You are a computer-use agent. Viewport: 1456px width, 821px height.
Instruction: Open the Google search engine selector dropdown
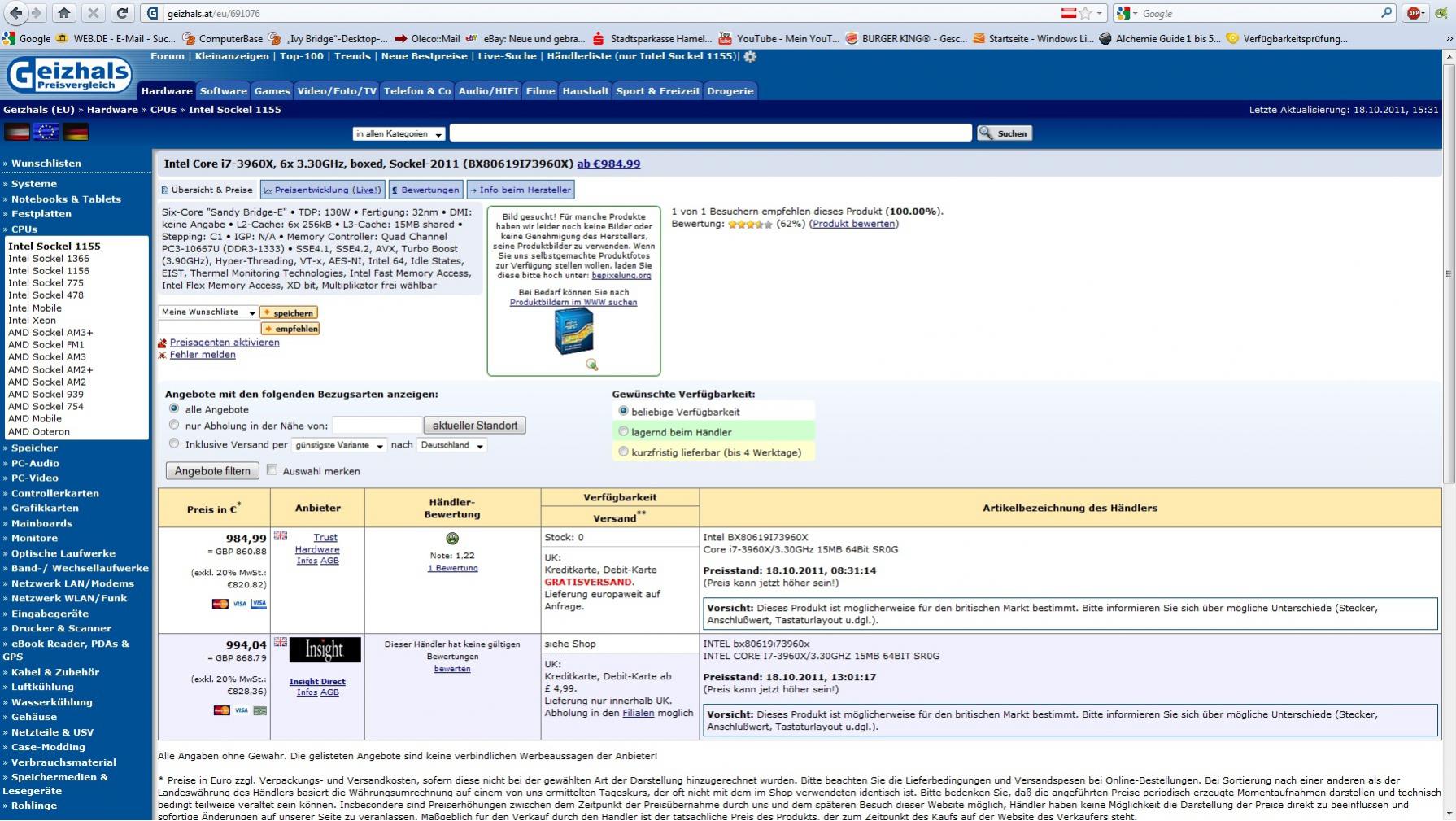tap(1127, 13)
